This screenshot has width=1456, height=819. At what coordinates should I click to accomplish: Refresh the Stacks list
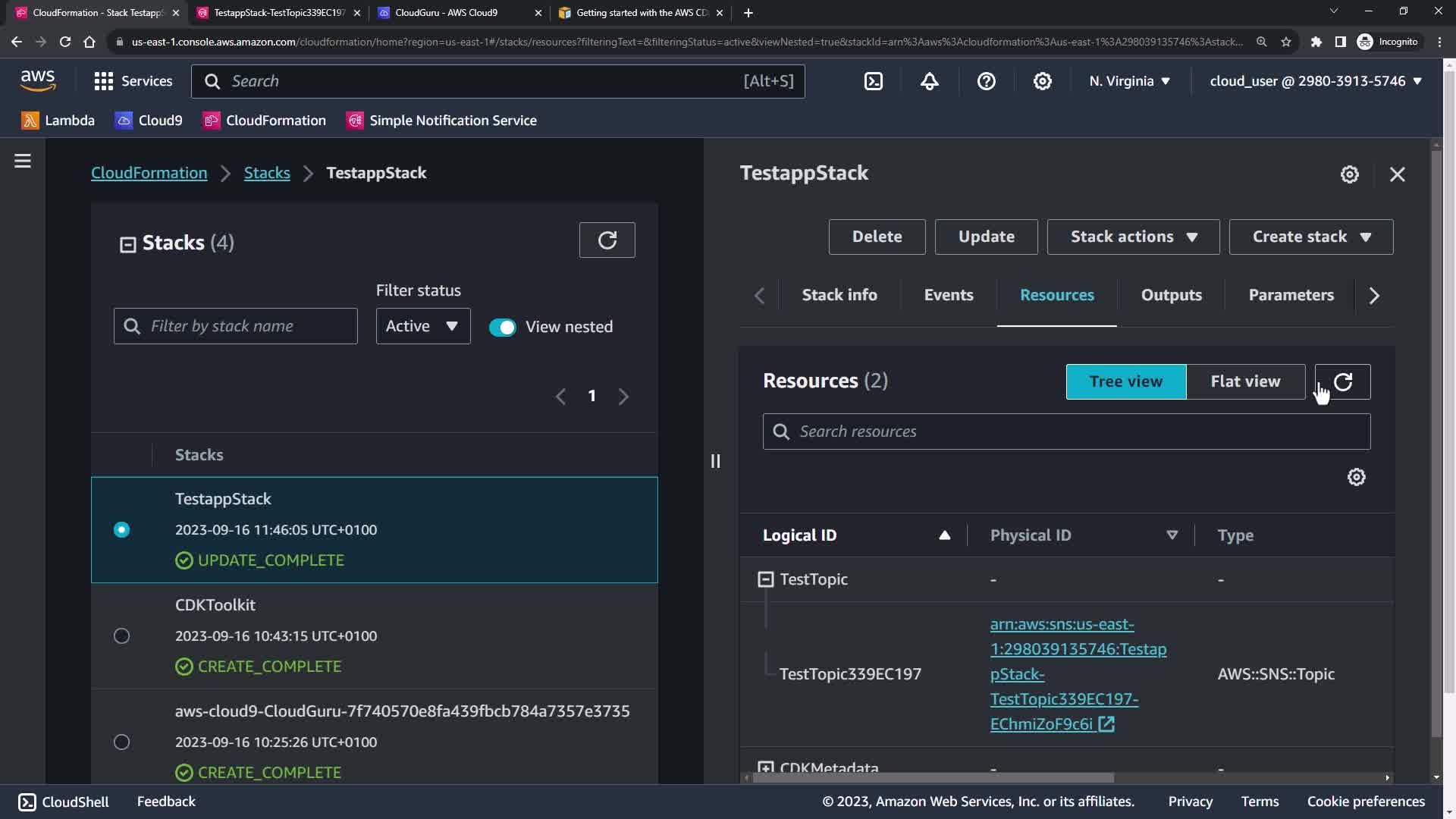coord(607,240)
